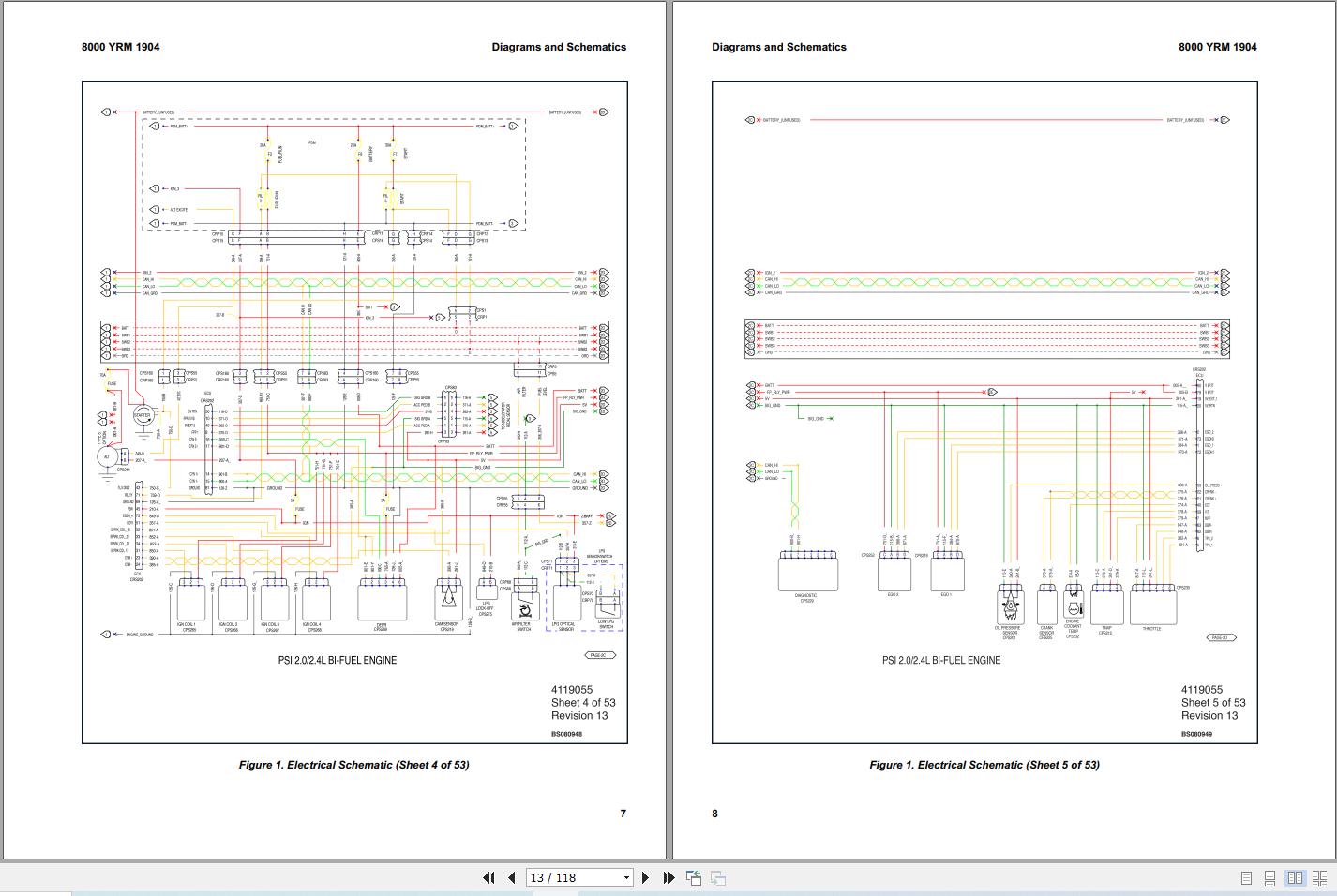Go to the previous page

pyautogui.click(x=511, y=878)
